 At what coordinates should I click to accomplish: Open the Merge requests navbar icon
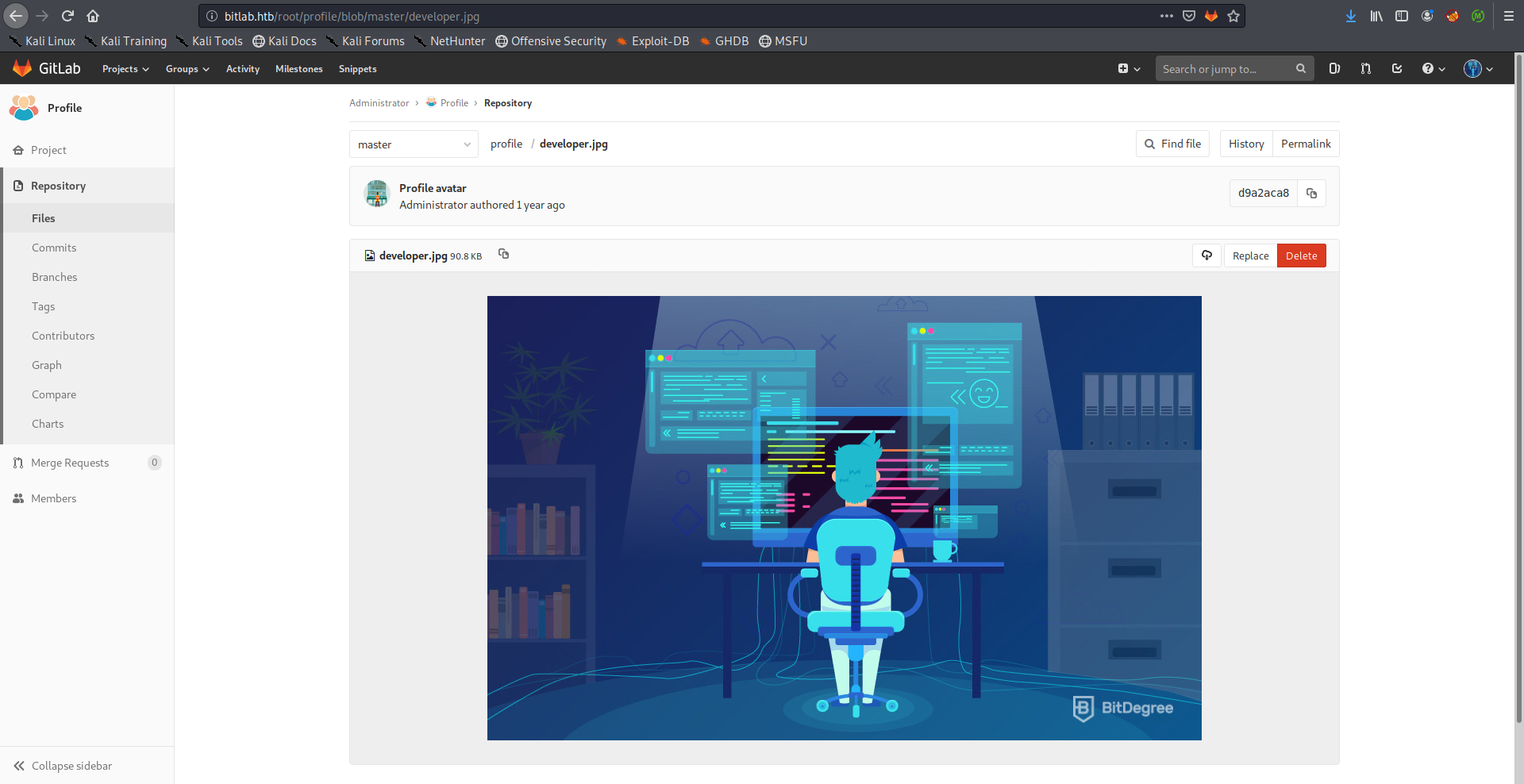pos(1365,69)
